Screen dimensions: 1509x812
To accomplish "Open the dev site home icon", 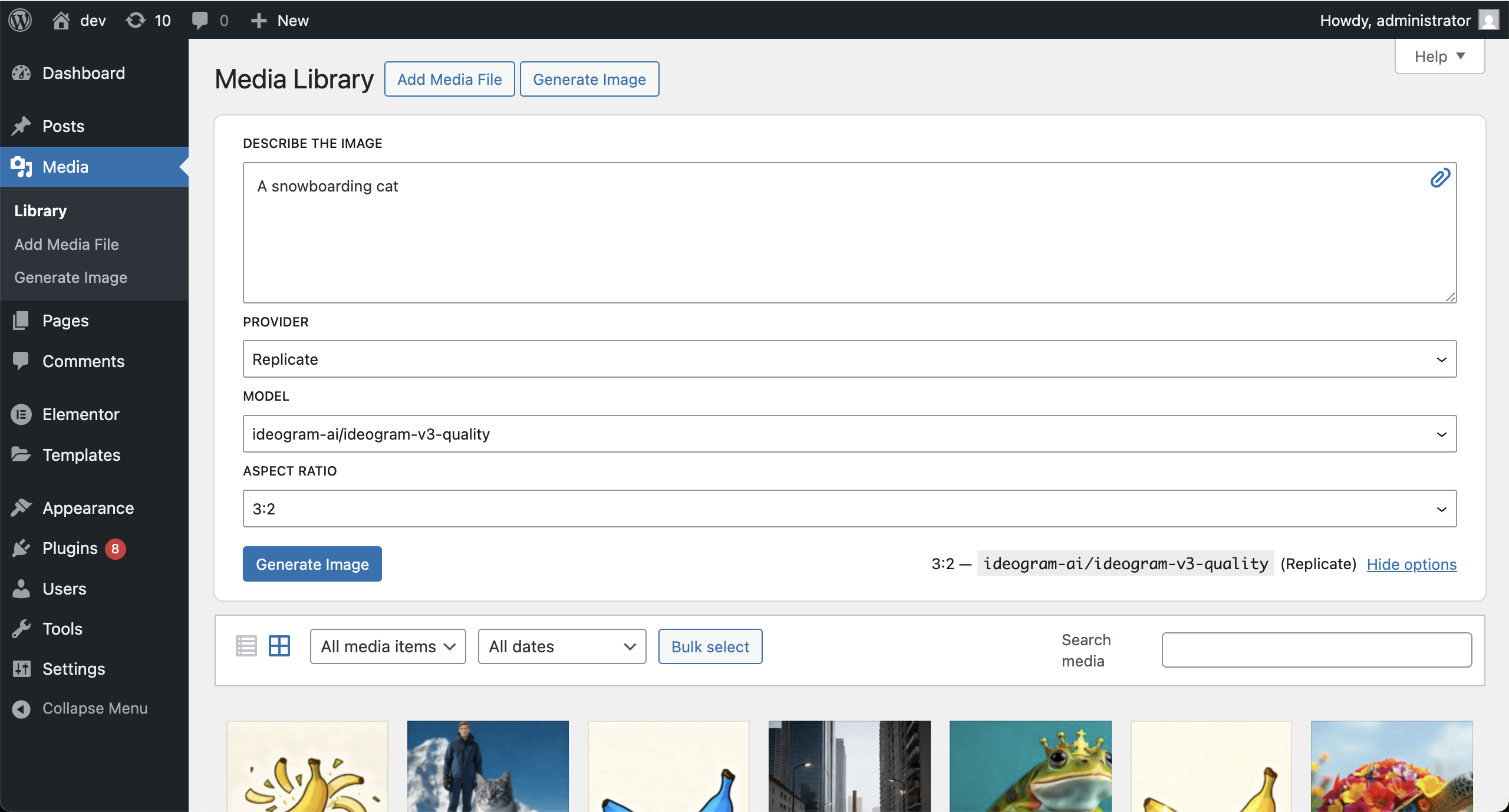I will pos(61,20).
